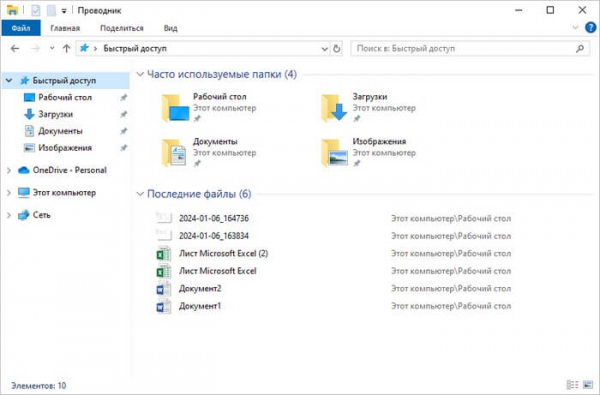The width and height of the screenshot is (600, 395).
Task: Open Документы in the navigation pane
Action: [x=60, y=131]
